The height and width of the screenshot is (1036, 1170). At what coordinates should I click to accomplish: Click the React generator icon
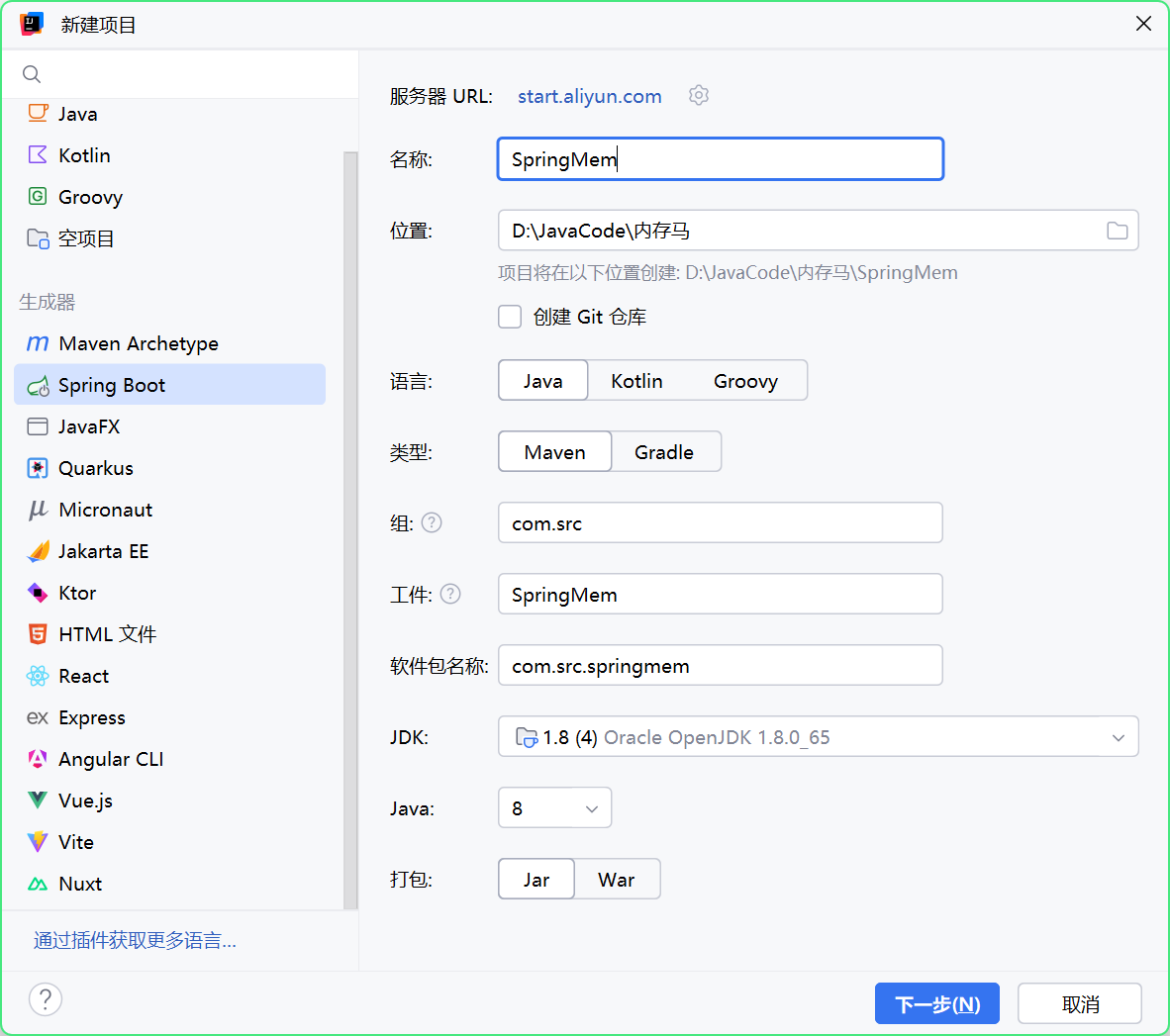[38, 676]
